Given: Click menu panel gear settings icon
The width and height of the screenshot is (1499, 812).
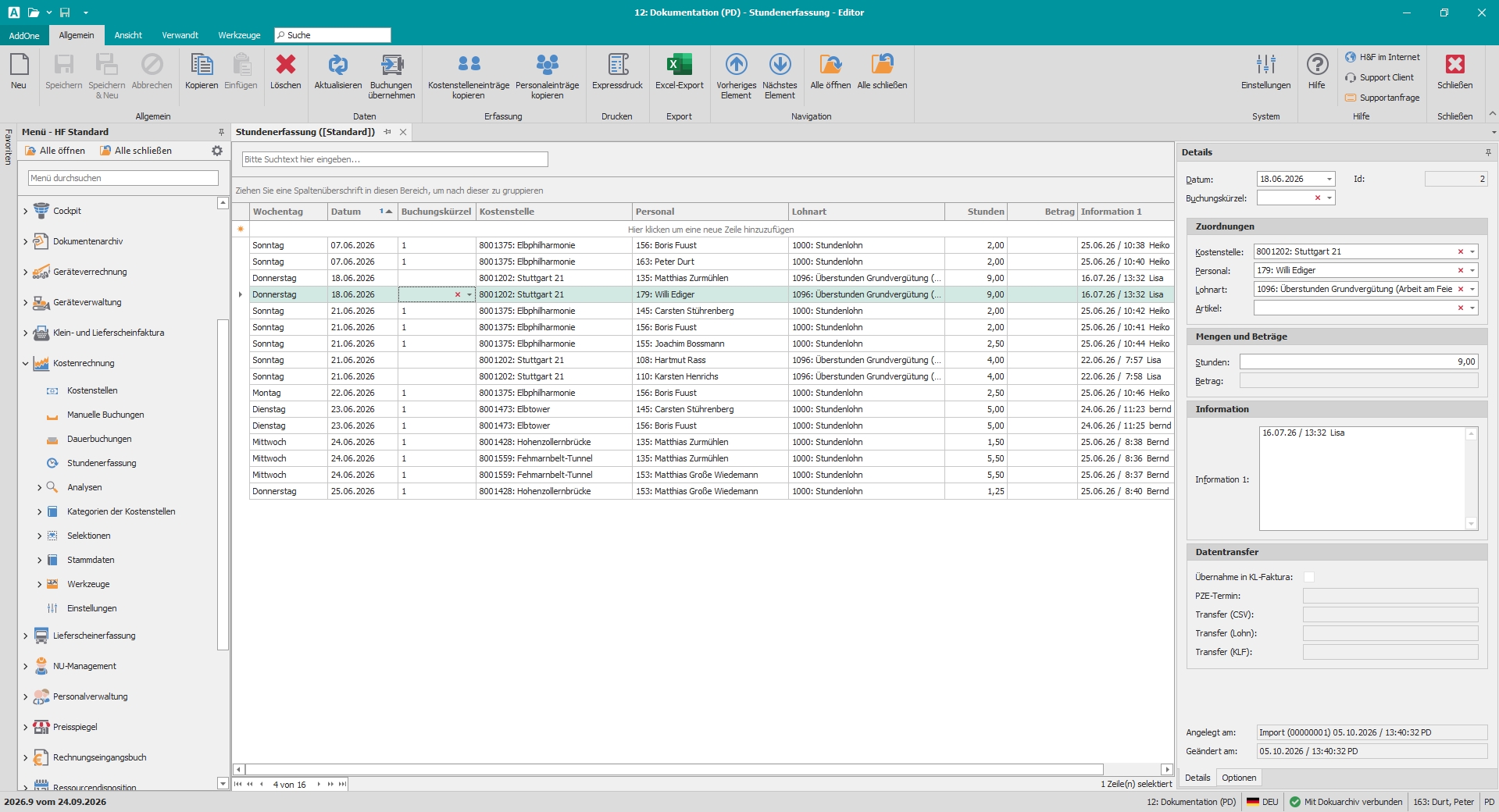Looking at the screenshot, I should 217,151.
